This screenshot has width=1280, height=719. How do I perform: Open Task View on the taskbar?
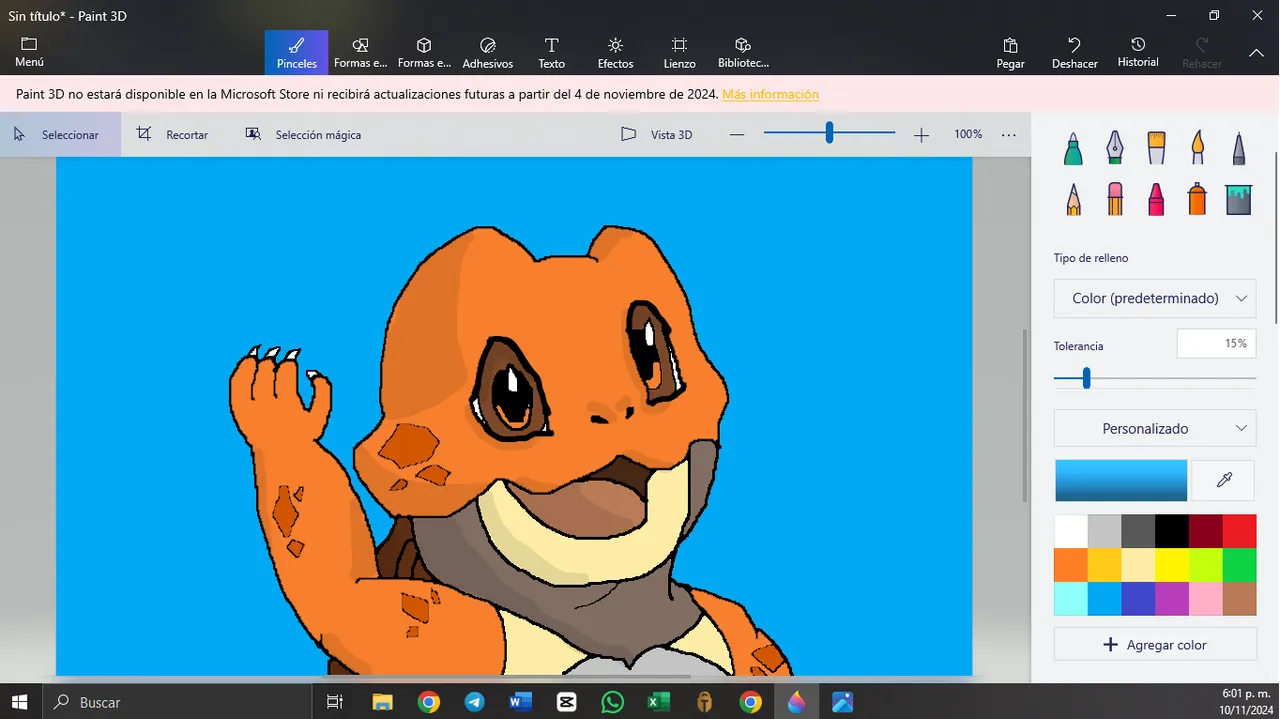[x=335, y=702]
